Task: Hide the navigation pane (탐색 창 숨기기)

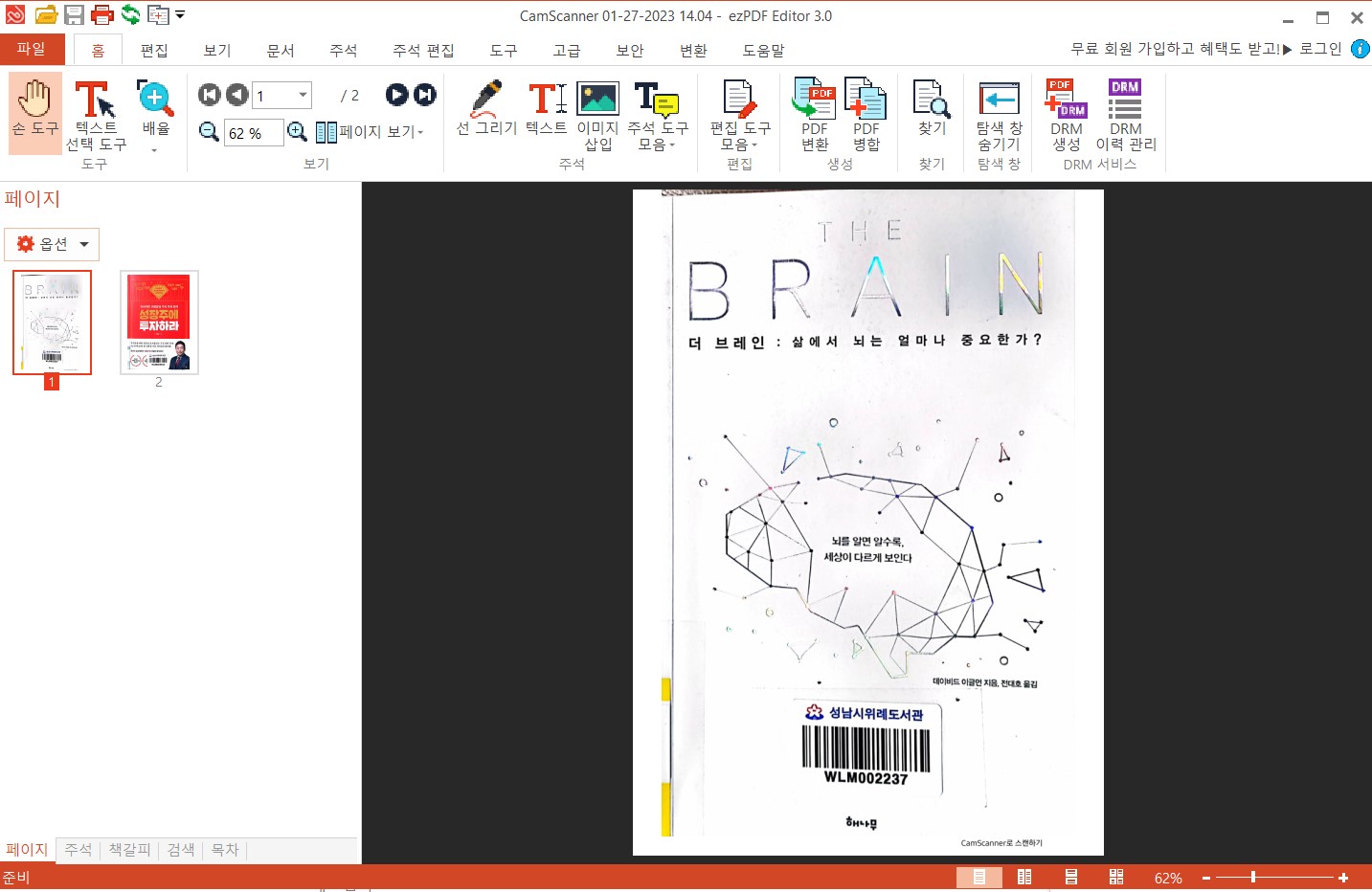Action: tap(1000, 117)
